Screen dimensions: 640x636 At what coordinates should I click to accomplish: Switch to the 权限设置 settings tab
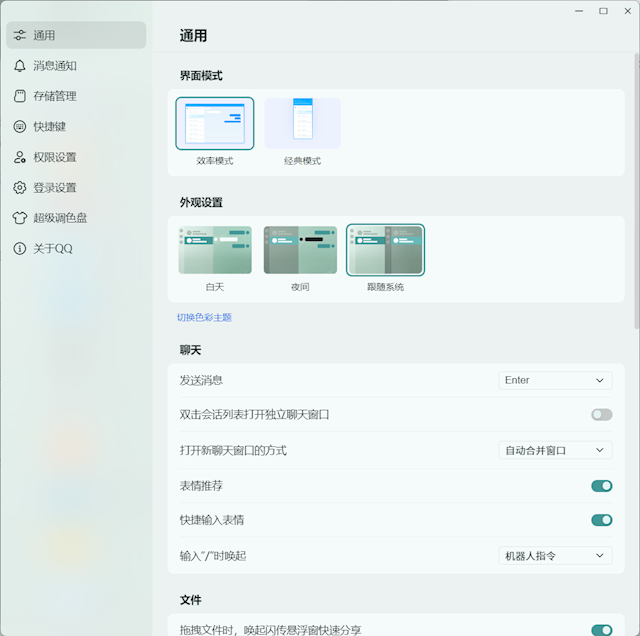(x=55, y=157)
